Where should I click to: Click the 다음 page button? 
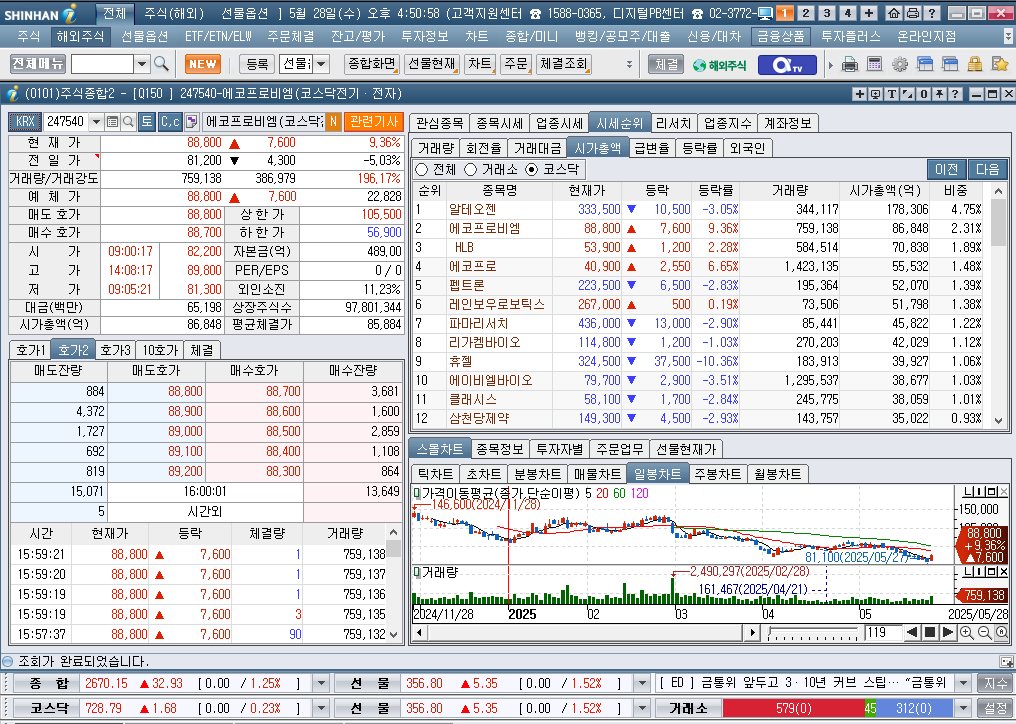(x=987, y=169)
